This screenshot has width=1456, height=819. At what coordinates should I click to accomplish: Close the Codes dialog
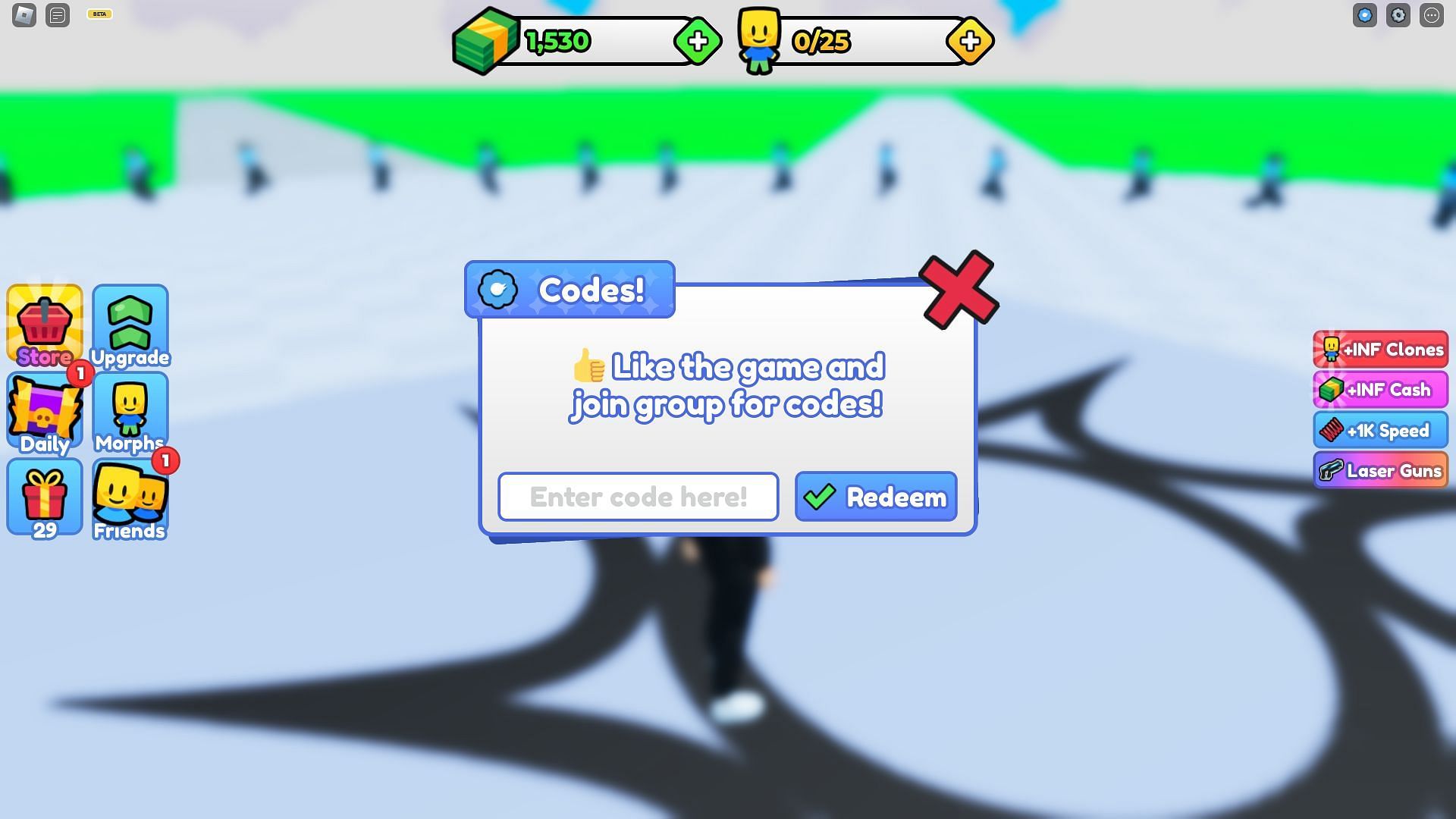[956, 290]
